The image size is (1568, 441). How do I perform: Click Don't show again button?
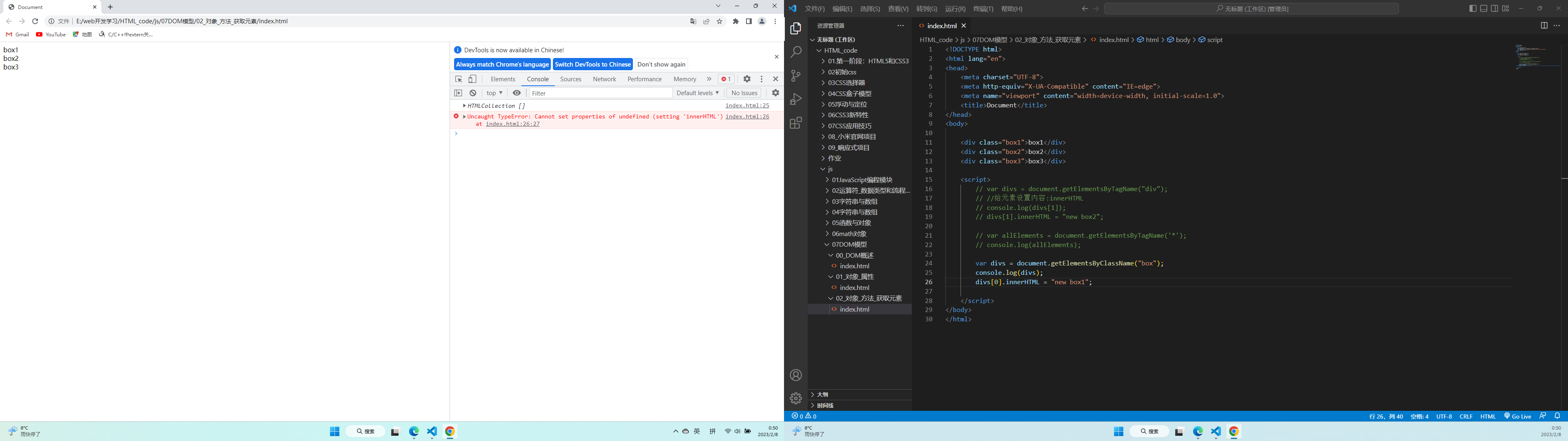661,65
